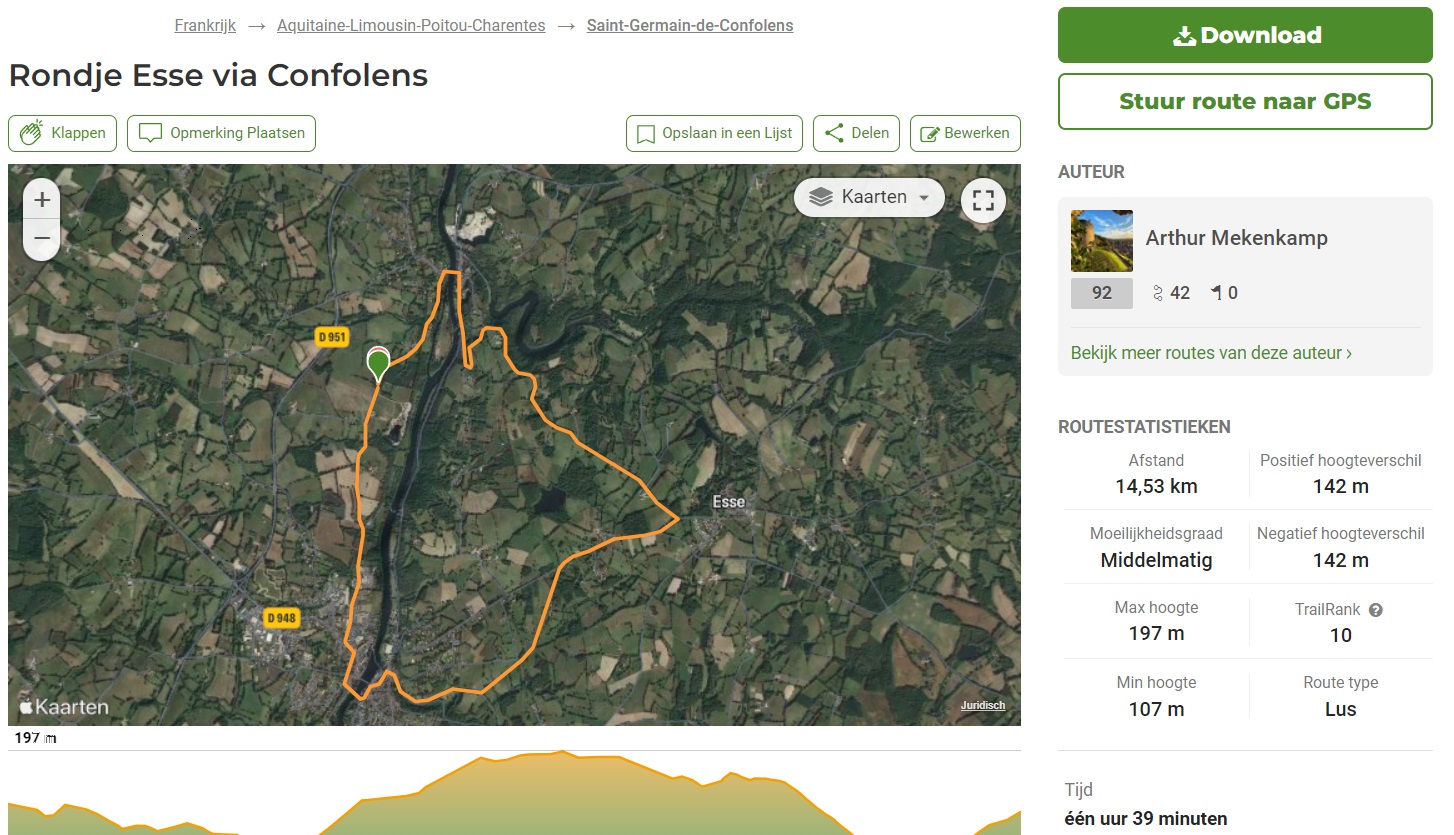The height and width of the screenshot is (835, 1454).
Task: Open Saint-Germain-de-Confolens breadcrumb
Action: coord(690,26)
